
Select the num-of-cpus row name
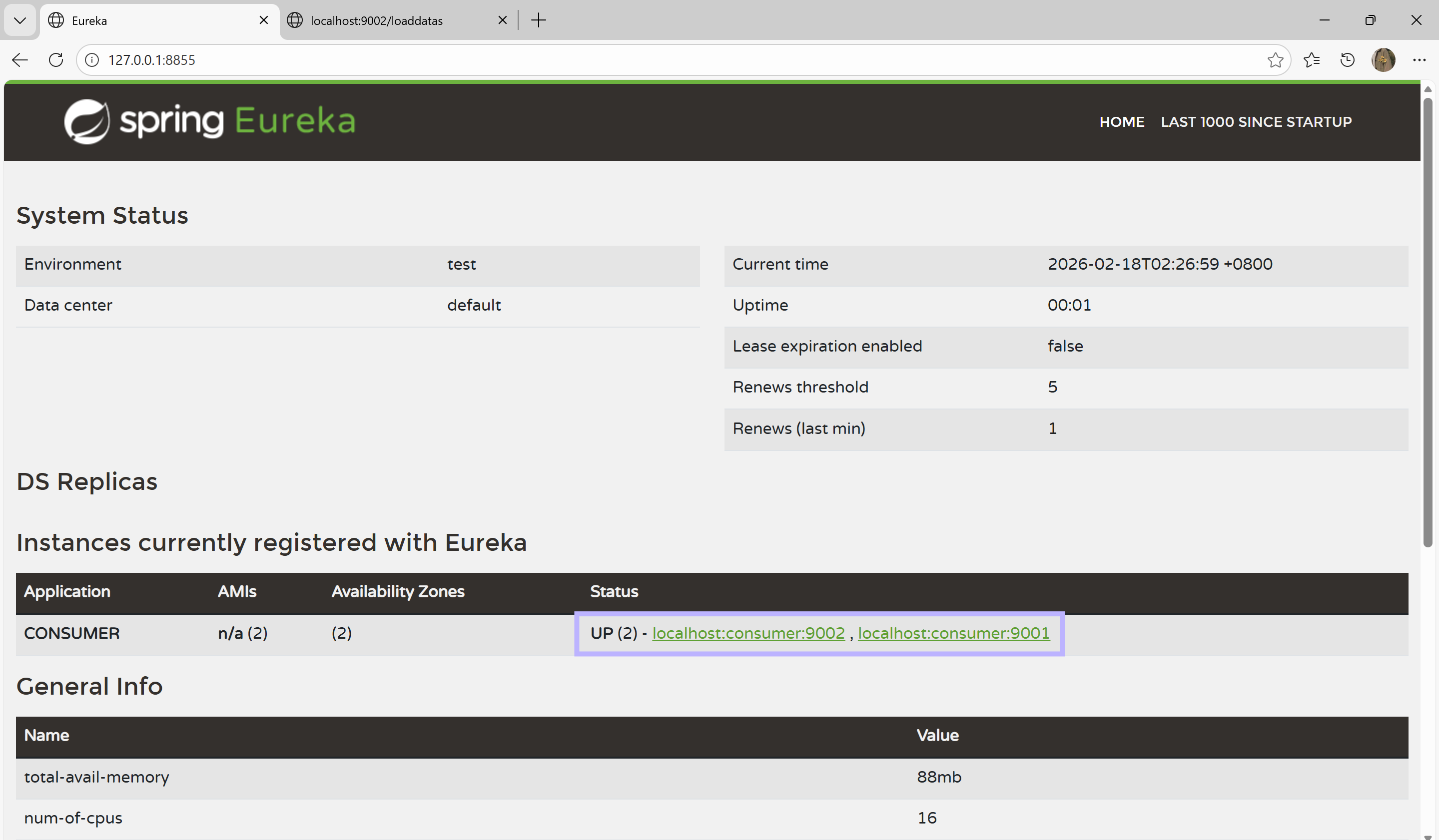click(73, 819)
